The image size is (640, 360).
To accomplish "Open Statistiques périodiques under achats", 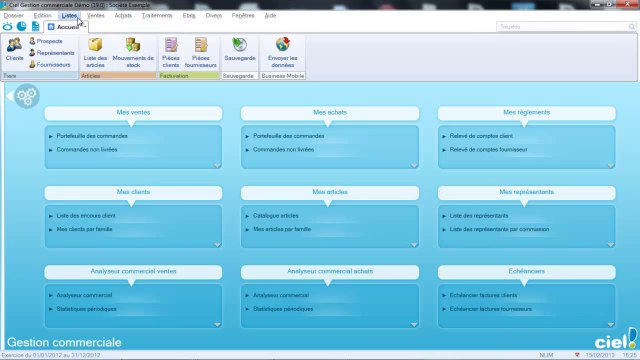I will click(x=283, y=309).
